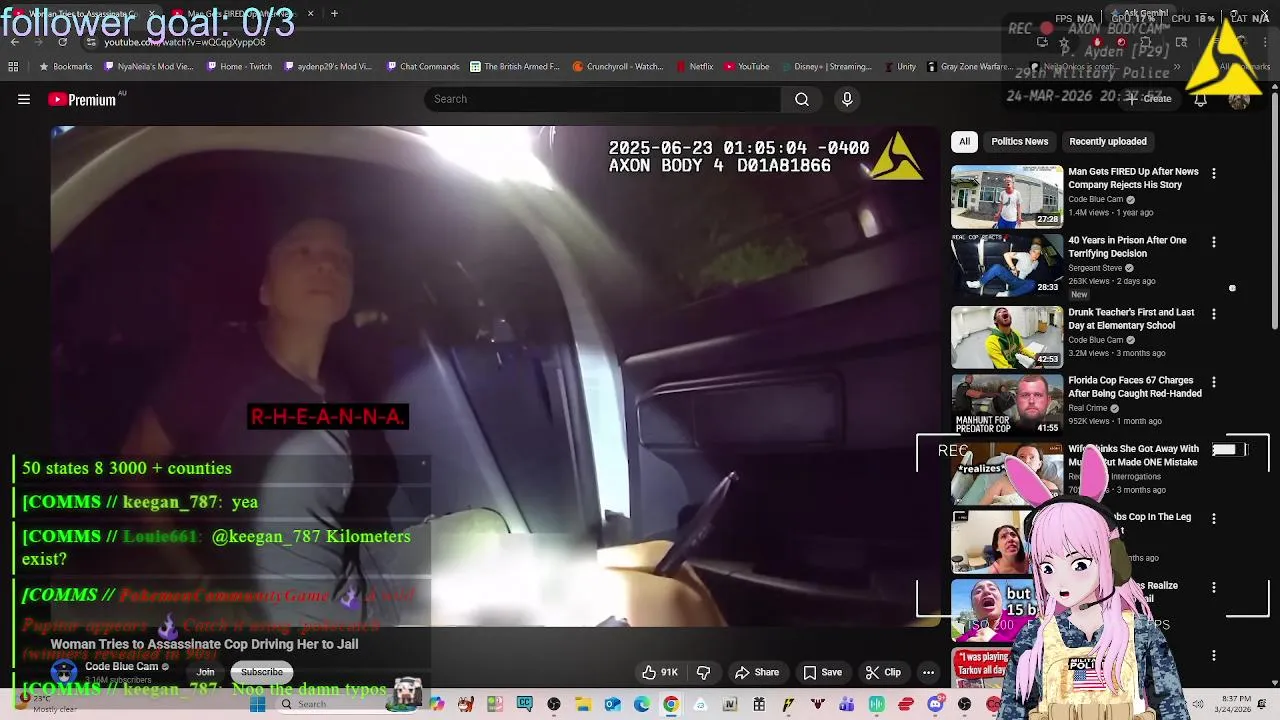Viewport: 1280px width, 720px height.
Task: Create a Clip of the video
Action: tap(883, 672)
